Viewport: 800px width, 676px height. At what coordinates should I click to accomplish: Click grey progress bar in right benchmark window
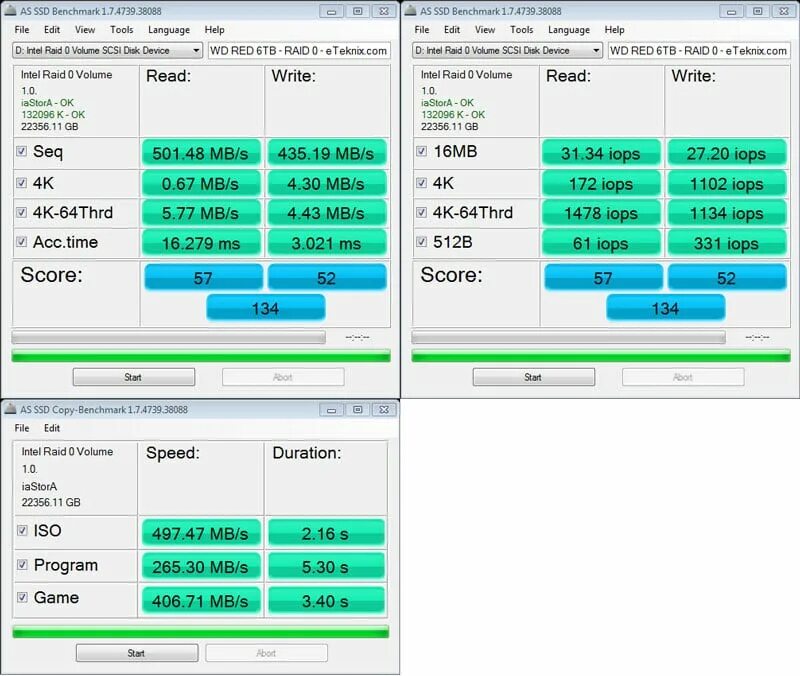coord(568,337)
